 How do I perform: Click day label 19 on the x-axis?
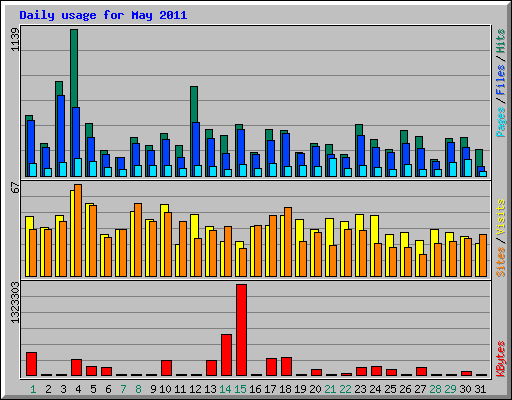(x=300, y=389)
